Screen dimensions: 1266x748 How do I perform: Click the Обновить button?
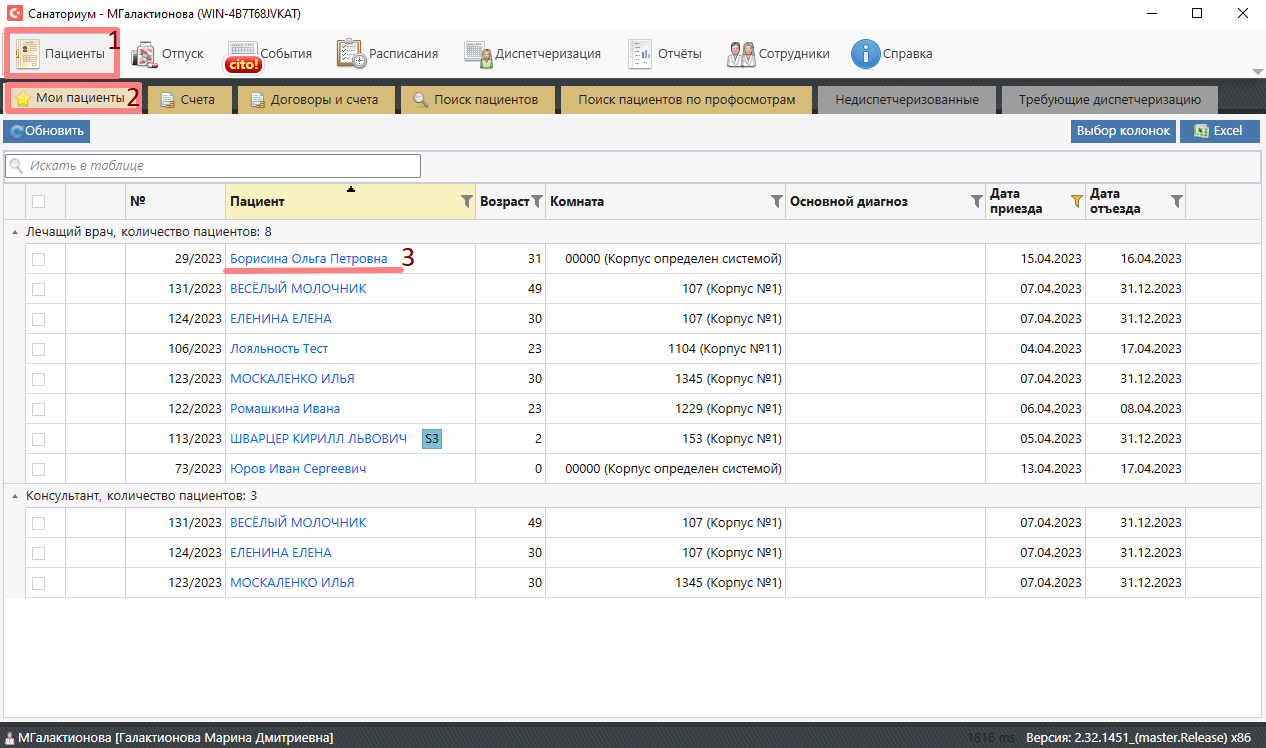tap(46, 131)
